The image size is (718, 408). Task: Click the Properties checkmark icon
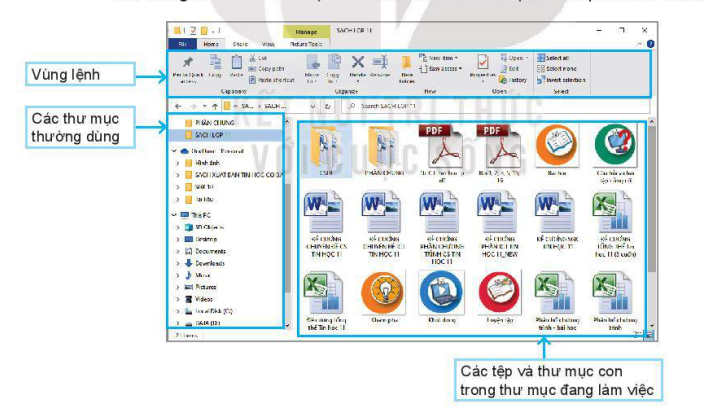coord(483,61)
